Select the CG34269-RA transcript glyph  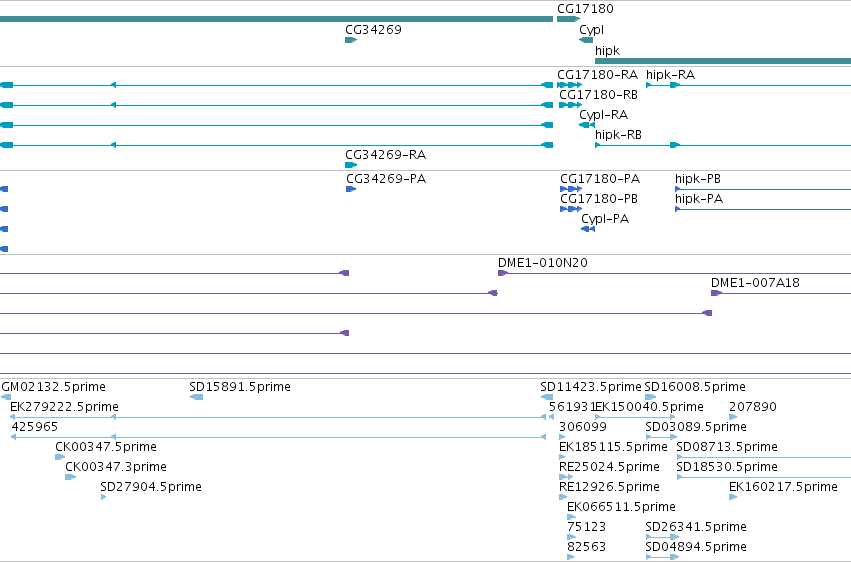point(351,165)
